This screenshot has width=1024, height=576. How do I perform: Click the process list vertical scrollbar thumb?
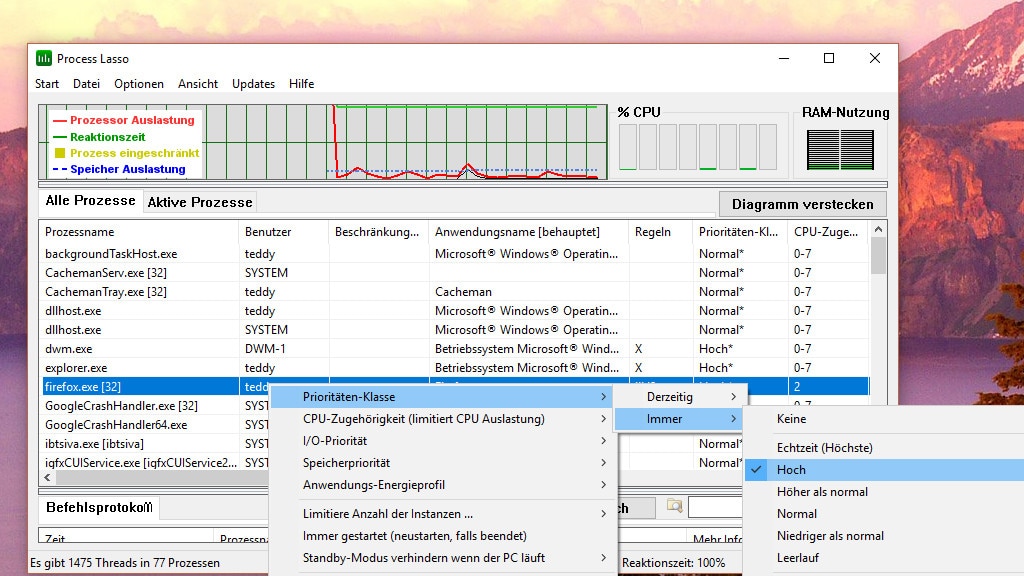[878, 255]
